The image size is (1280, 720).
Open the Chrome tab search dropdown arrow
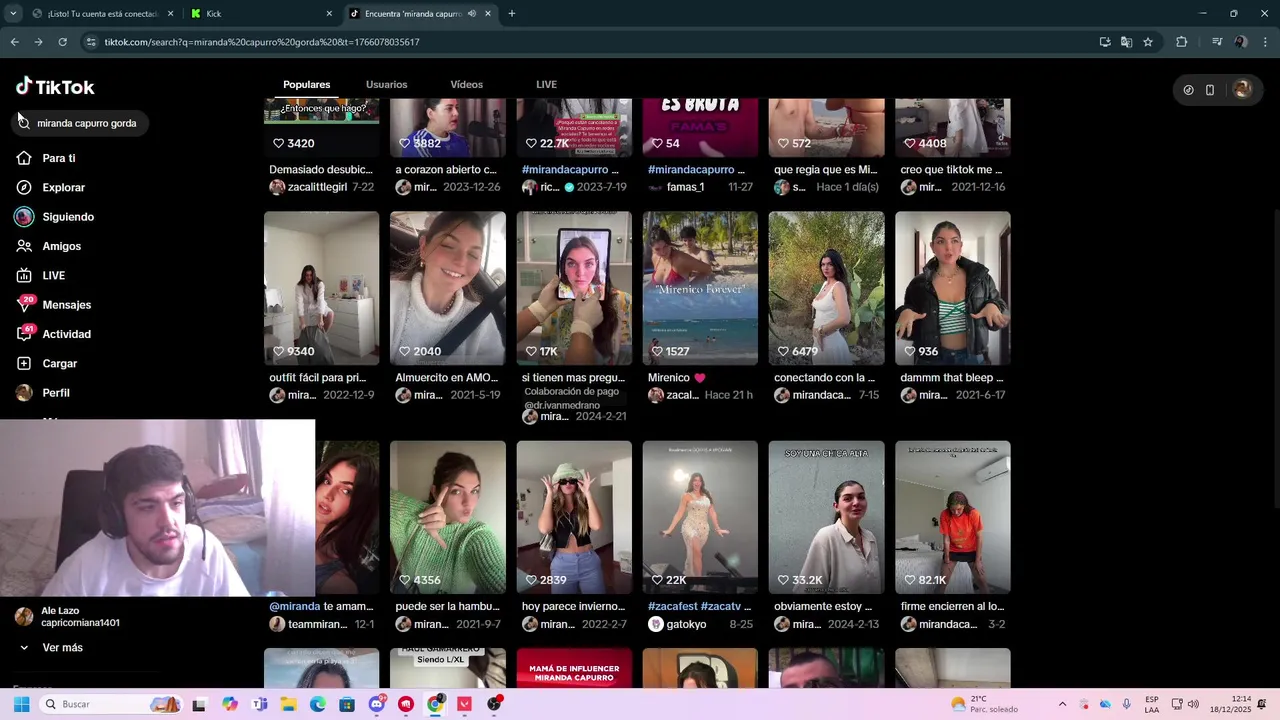[13, 14]
